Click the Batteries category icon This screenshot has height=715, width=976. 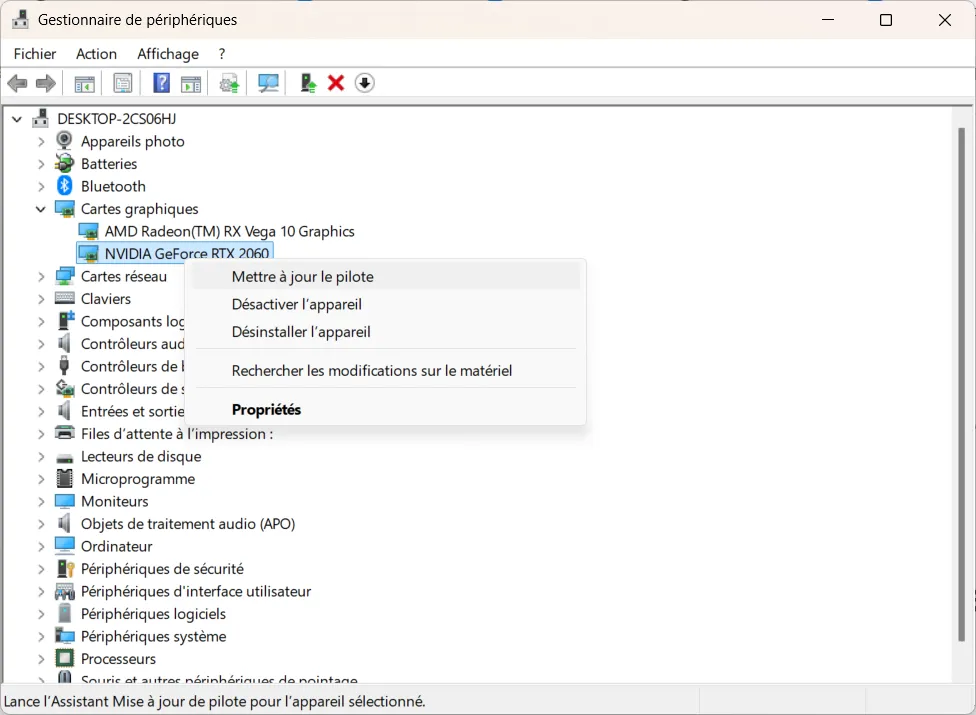coord(64,163)
